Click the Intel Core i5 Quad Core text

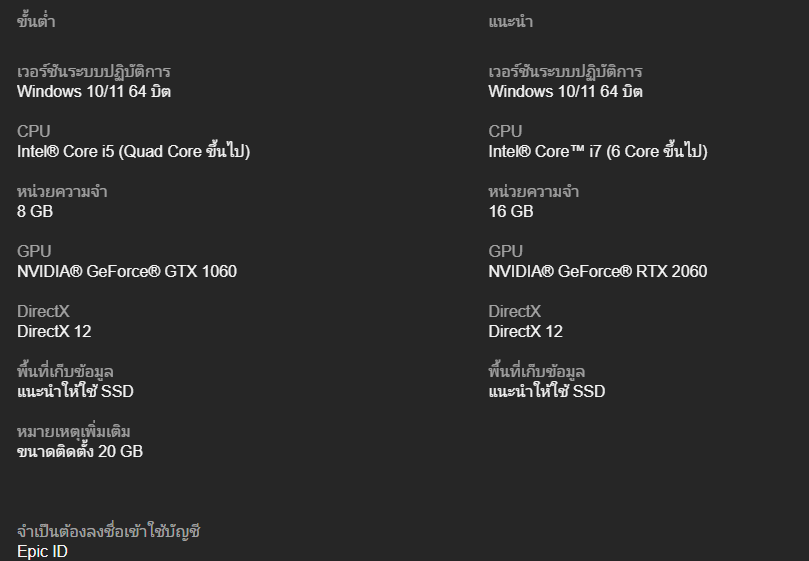(x=133, y=152)
